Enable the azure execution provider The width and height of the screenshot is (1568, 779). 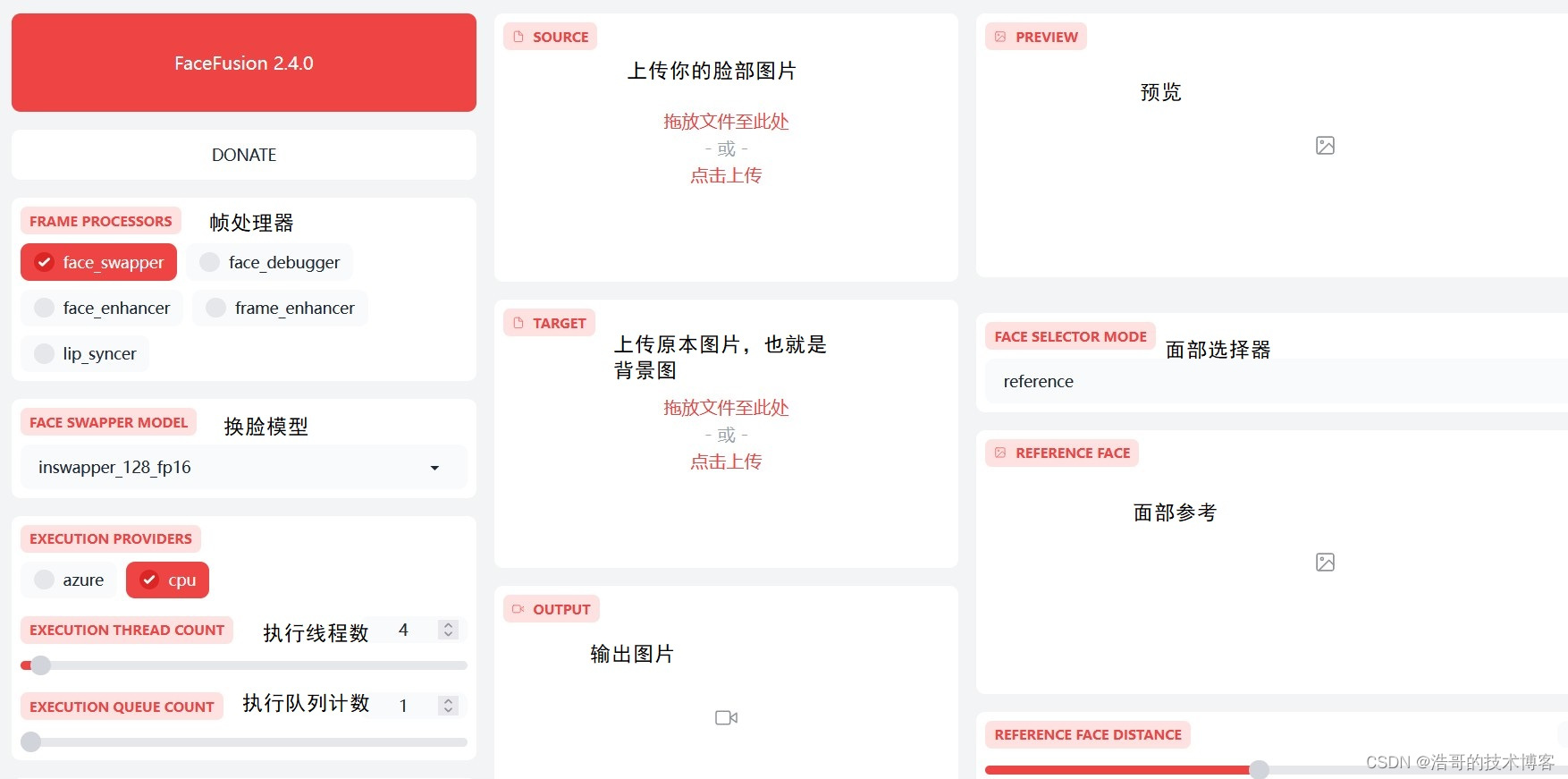click(x=69, y=580)
